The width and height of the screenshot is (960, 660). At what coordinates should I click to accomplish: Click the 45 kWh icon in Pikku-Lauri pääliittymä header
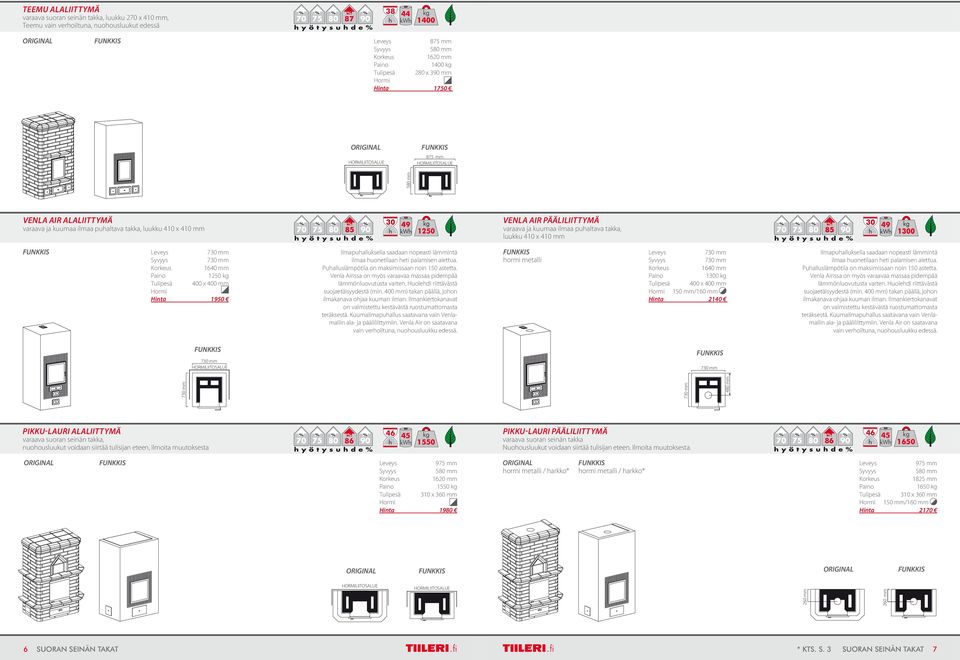(885, 438)
